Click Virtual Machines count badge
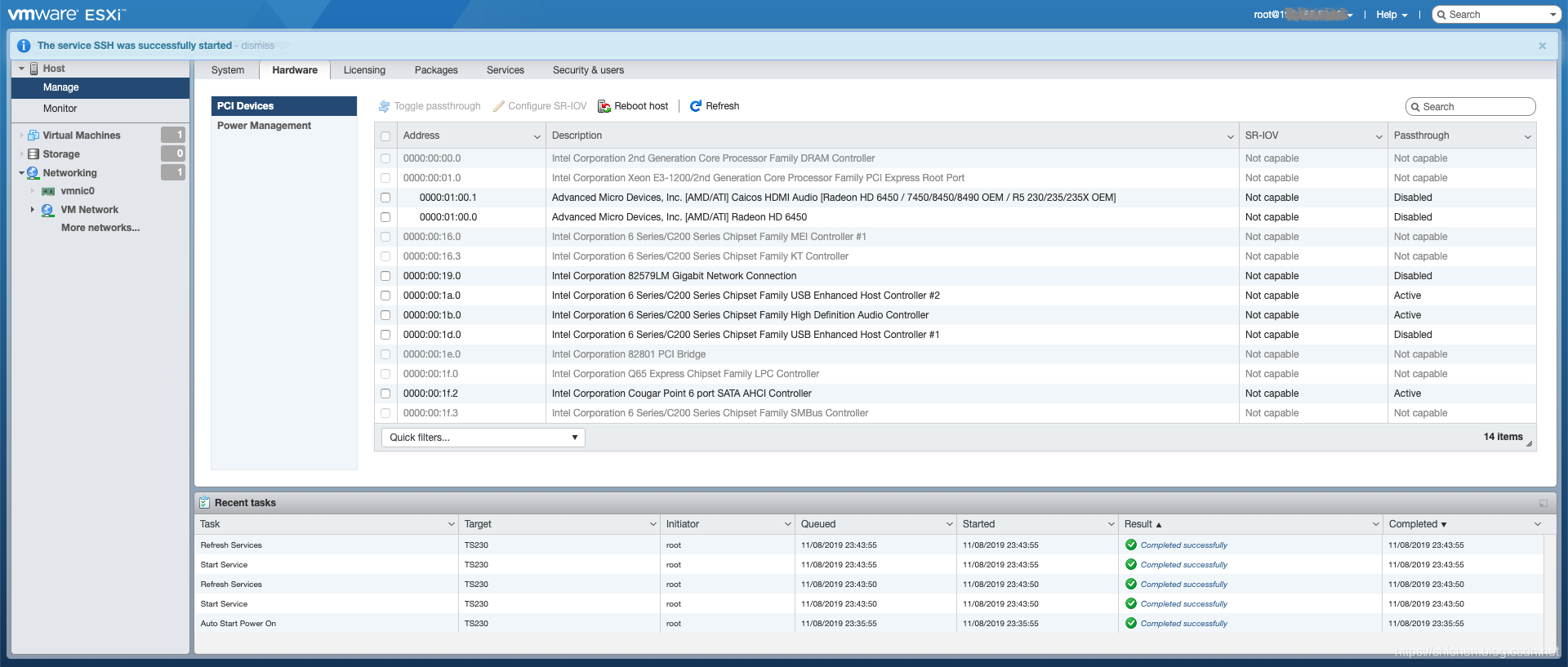Viewport: 1568px width, 667px height. [173, 135]
